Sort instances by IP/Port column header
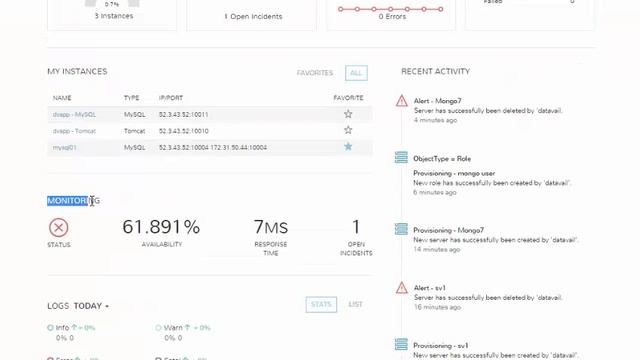 point(171,98)
